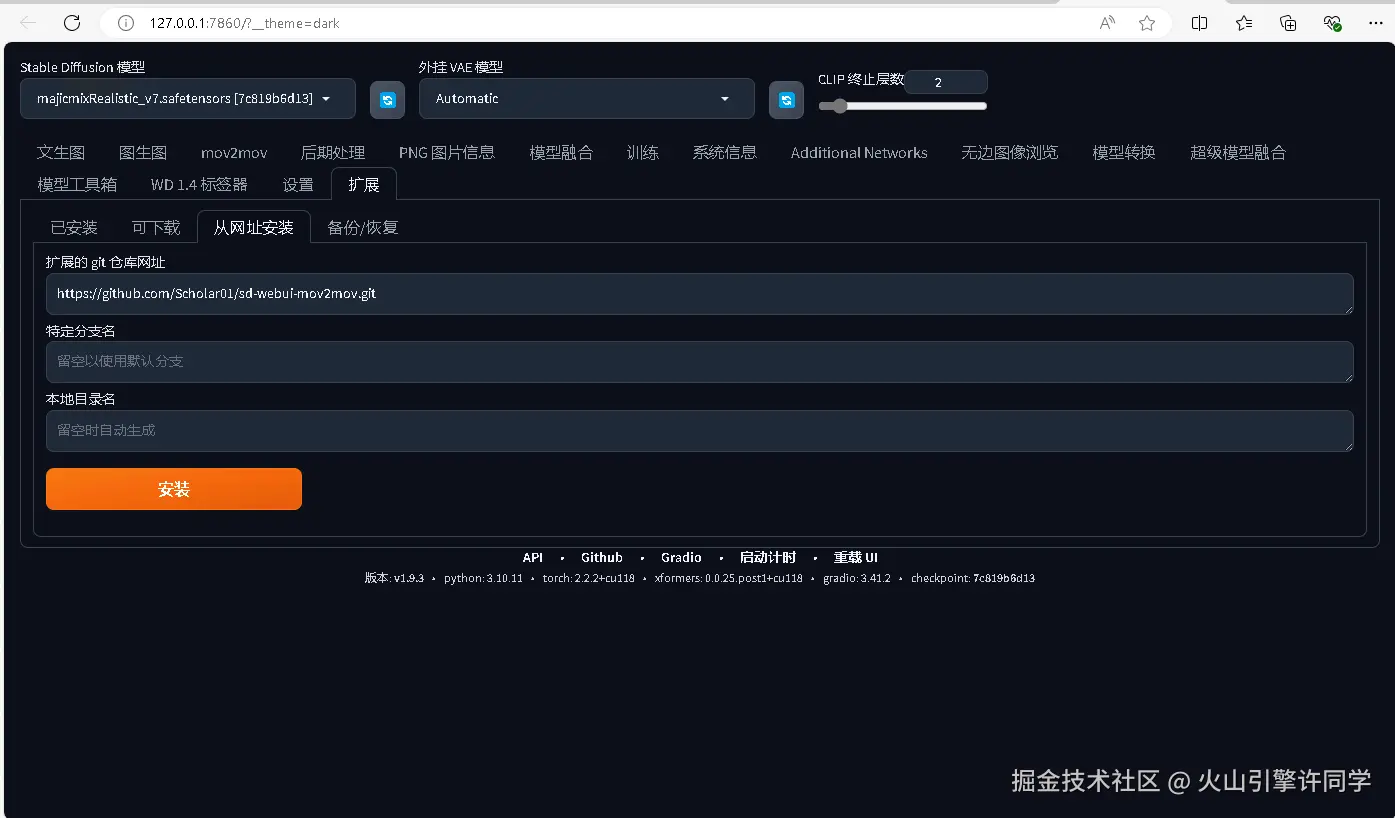
Task: Open read aloud from address bar
Action: [1107, 23]
